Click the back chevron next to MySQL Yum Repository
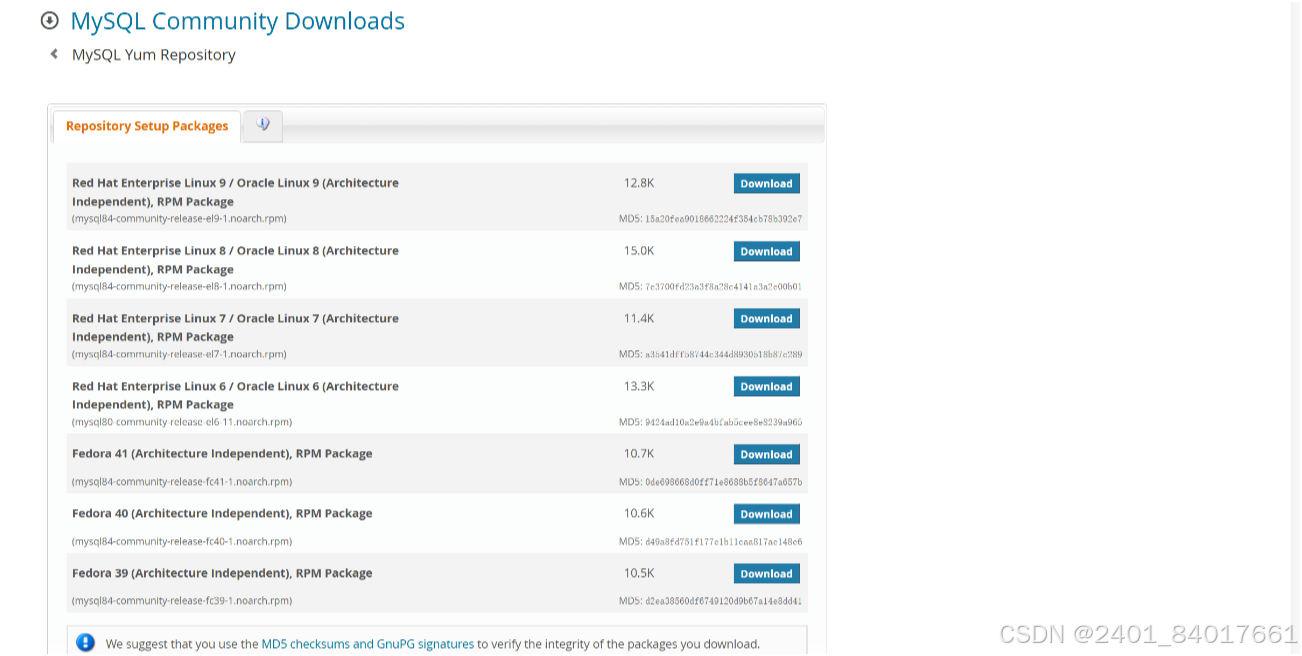 click(53, 55)
